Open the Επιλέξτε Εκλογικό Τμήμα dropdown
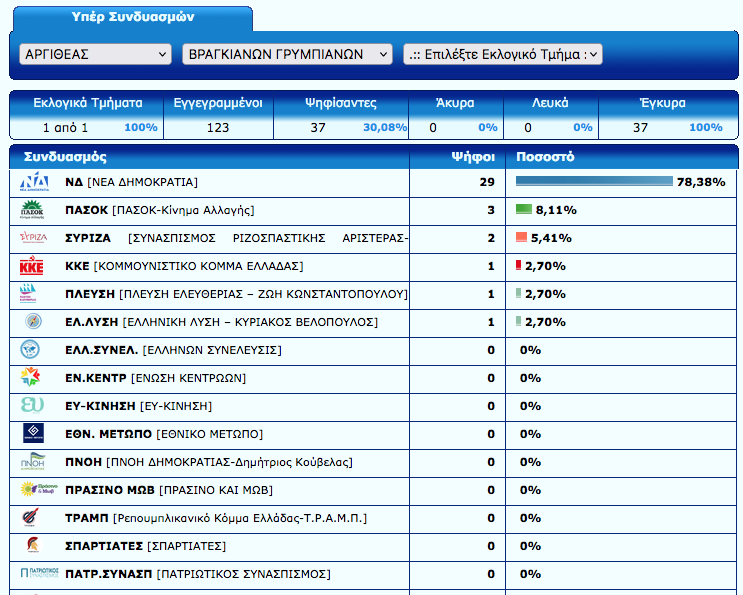The height and width of the screenshot is (595, 743). click(502, 54)
